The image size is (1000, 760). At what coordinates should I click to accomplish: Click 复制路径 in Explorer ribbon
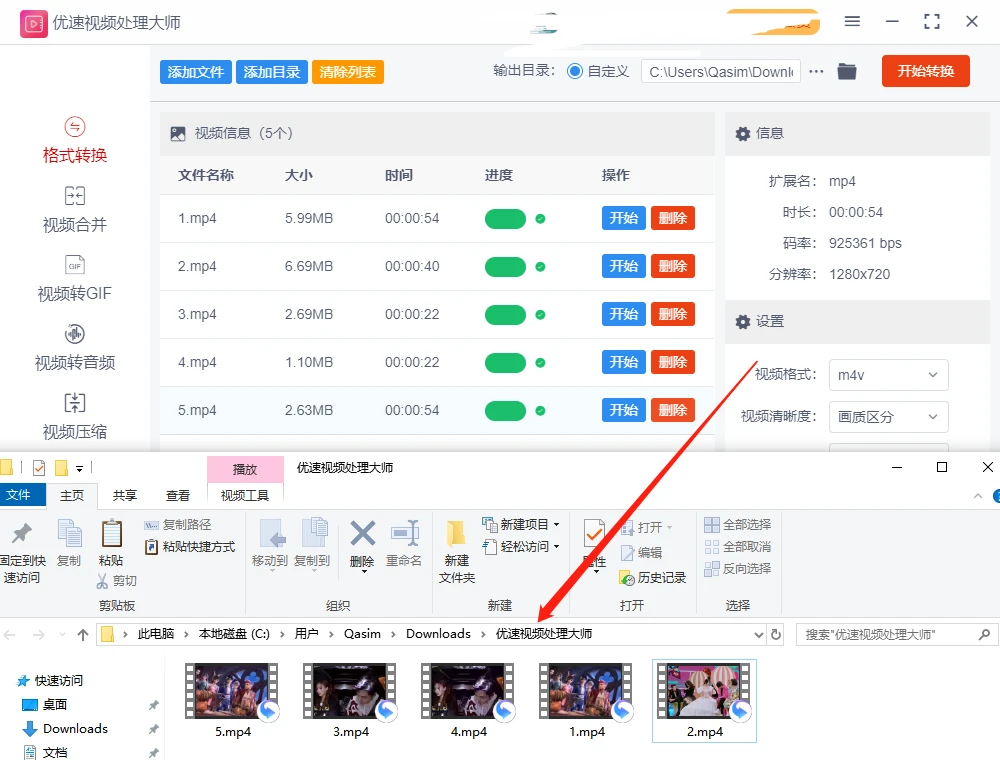178,525
